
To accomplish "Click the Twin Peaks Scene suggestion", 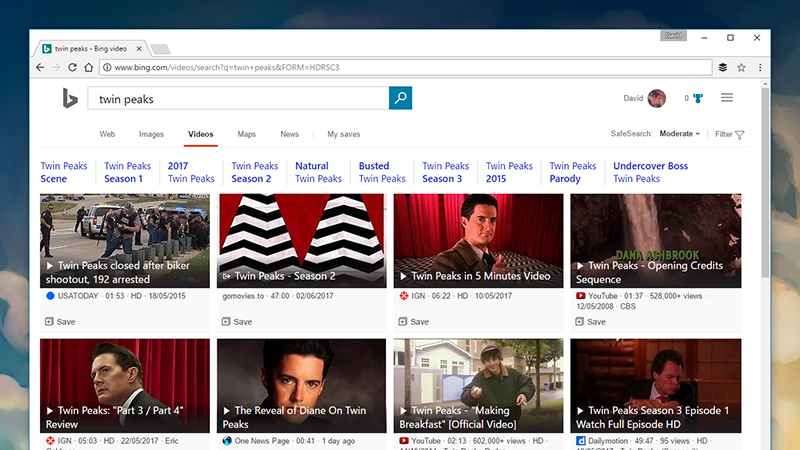I will [x=64, y=172].
